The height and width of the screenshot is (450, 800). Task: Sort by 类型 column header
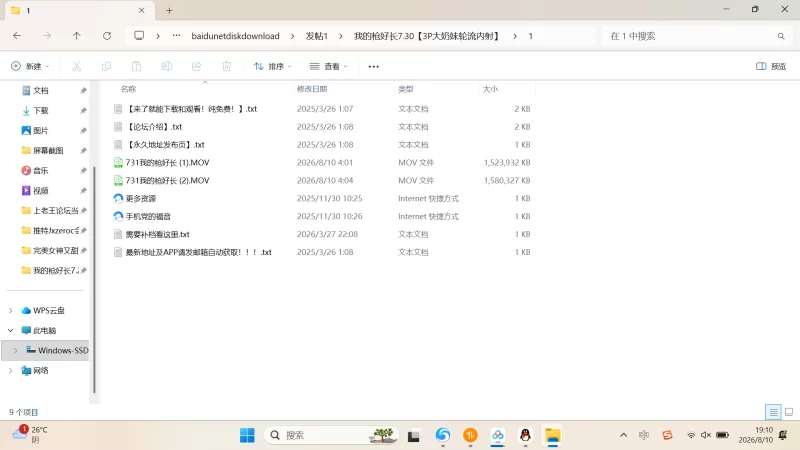pos(406,89)
